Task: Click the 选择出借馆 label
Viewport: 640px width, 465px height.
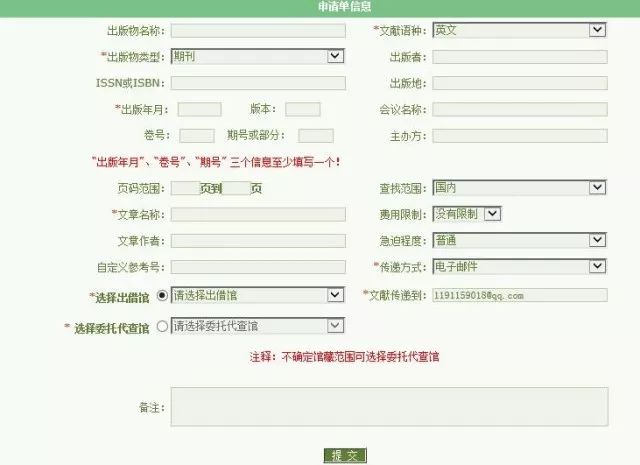Action: [x=119, y=298]
